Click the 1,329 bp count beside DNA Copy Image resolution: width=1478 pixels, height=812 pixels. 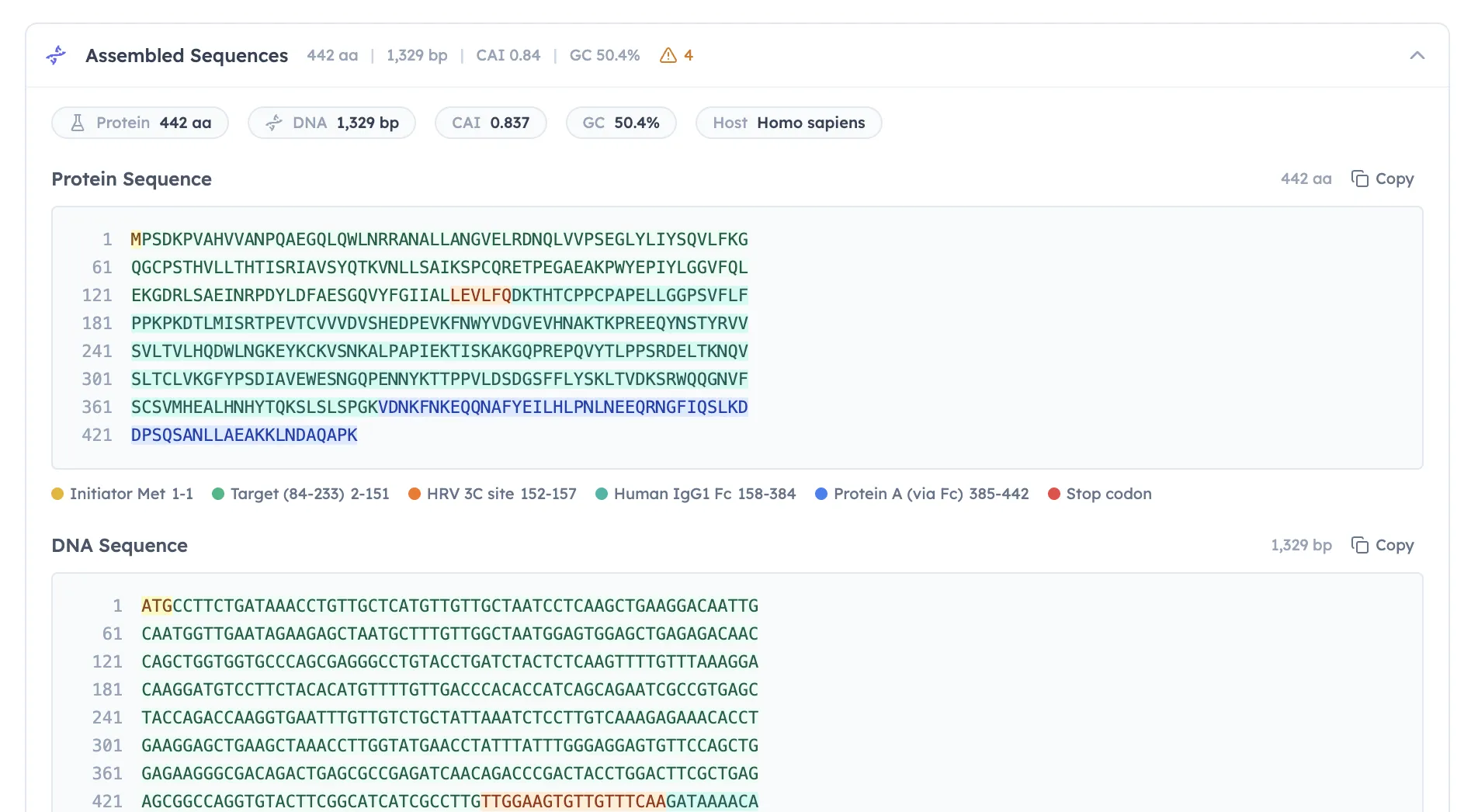(x=1301, y=545)
